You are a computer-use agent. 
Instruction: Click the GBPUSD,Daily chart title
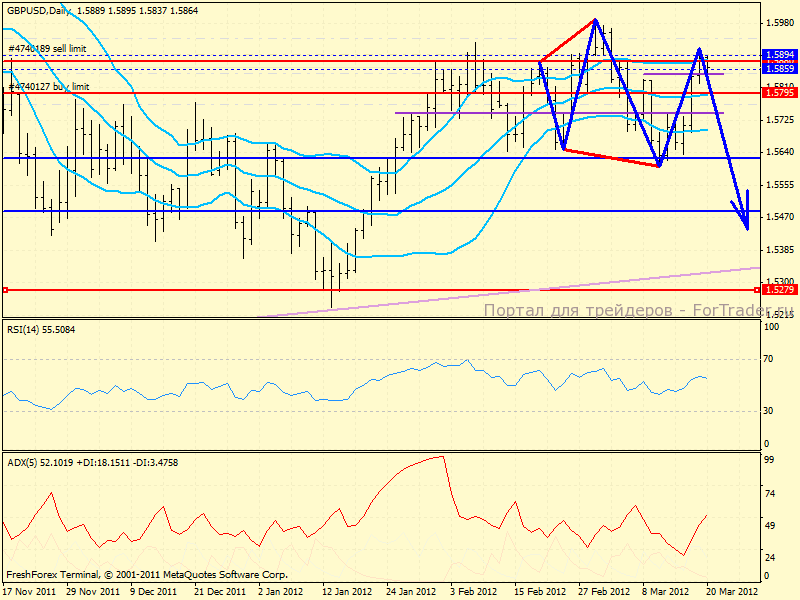[x=40, y=8]
